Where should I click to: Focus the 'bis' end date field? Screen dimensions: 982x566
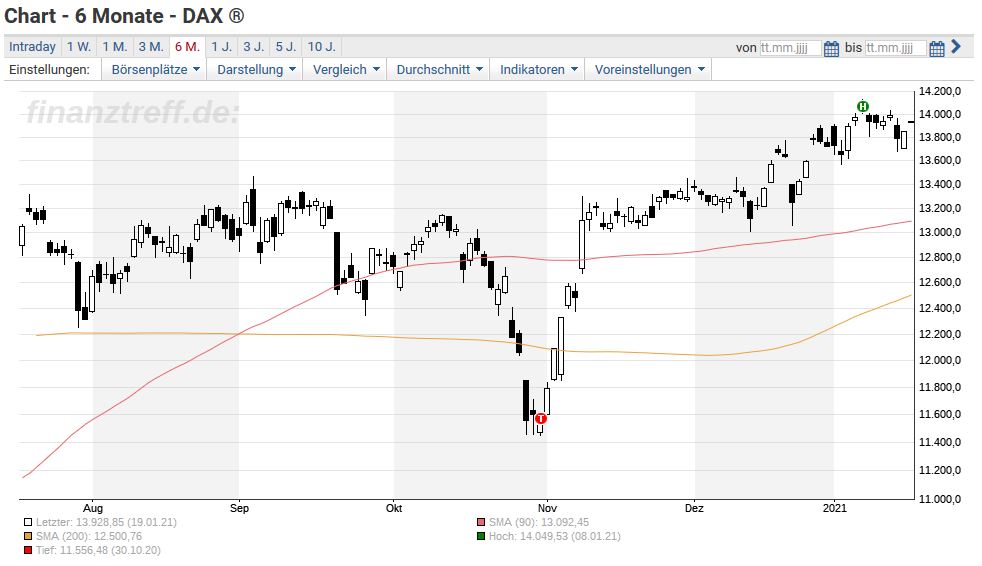click(895, 48)
